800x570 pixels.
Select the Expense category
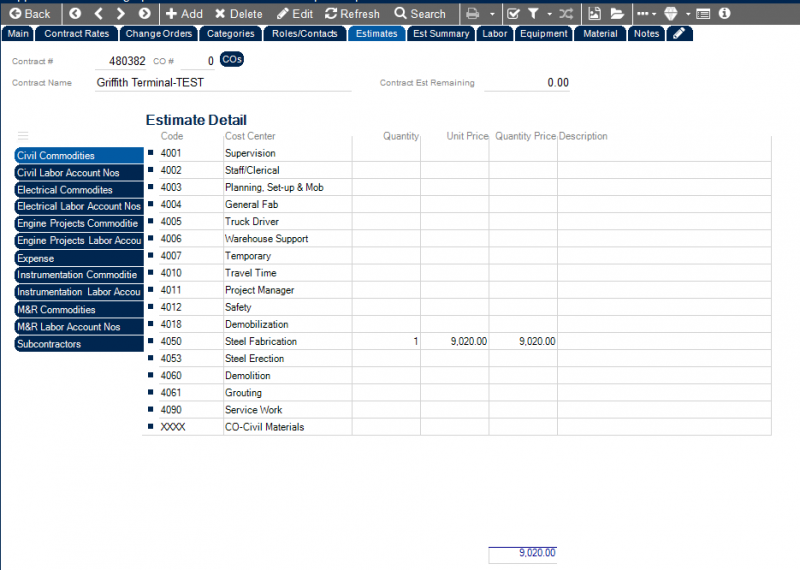point(79,258)
